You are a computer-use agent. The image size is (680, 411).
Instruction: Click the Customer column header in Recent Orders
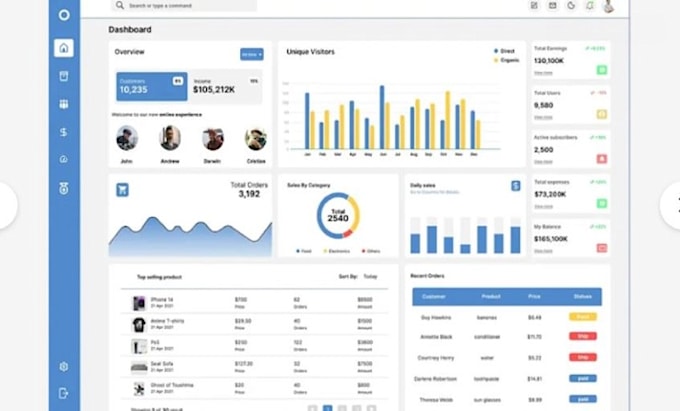tap(434, 297)
